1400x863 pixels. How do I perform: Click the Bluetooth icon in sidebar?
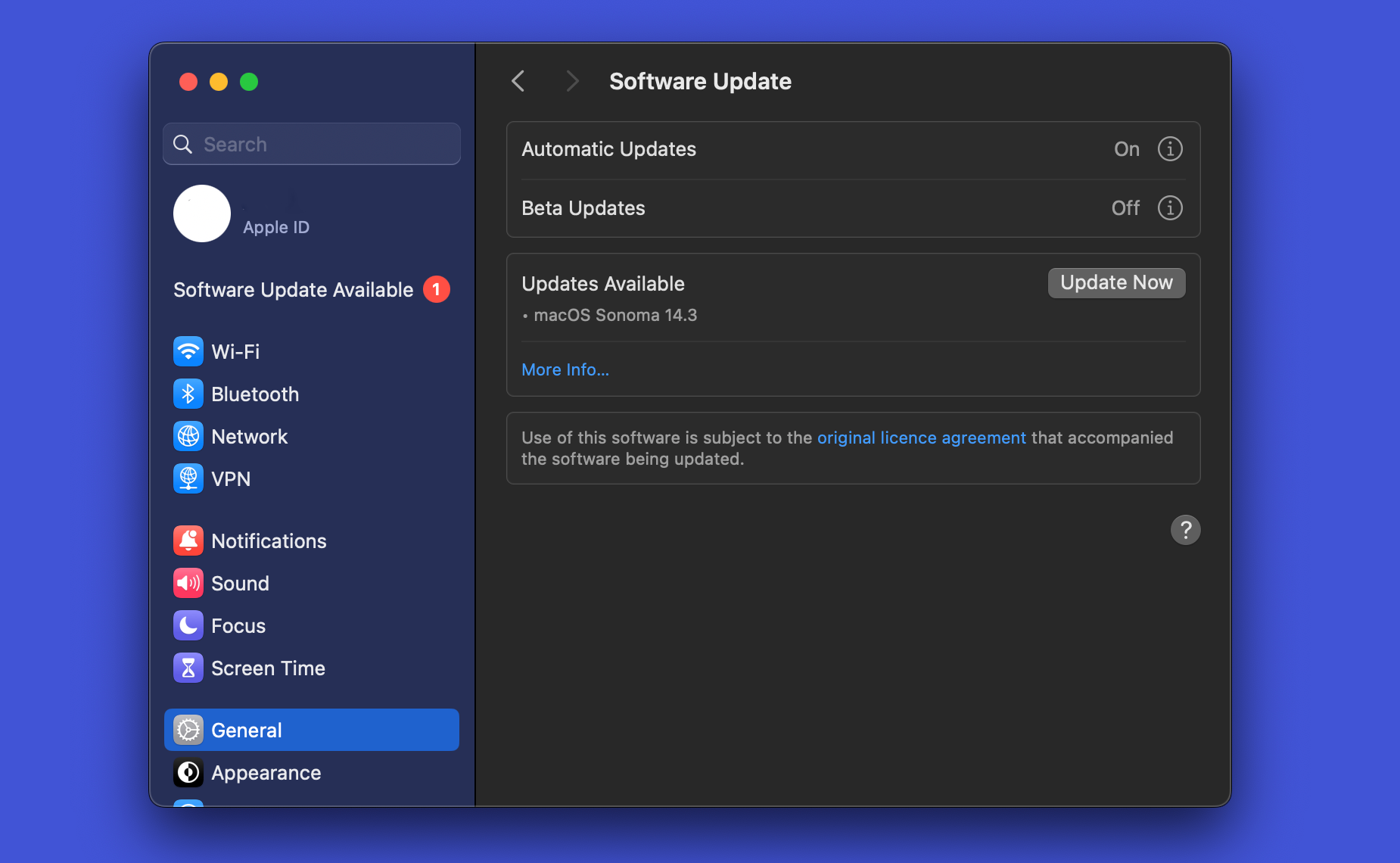(x=188, y=394)
